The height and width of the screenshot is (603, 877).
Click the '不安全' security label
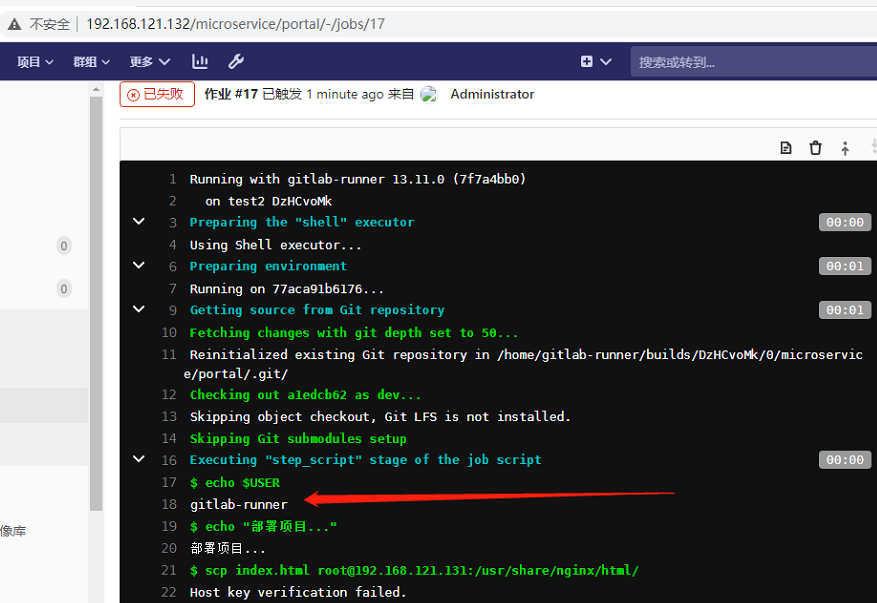50,24
